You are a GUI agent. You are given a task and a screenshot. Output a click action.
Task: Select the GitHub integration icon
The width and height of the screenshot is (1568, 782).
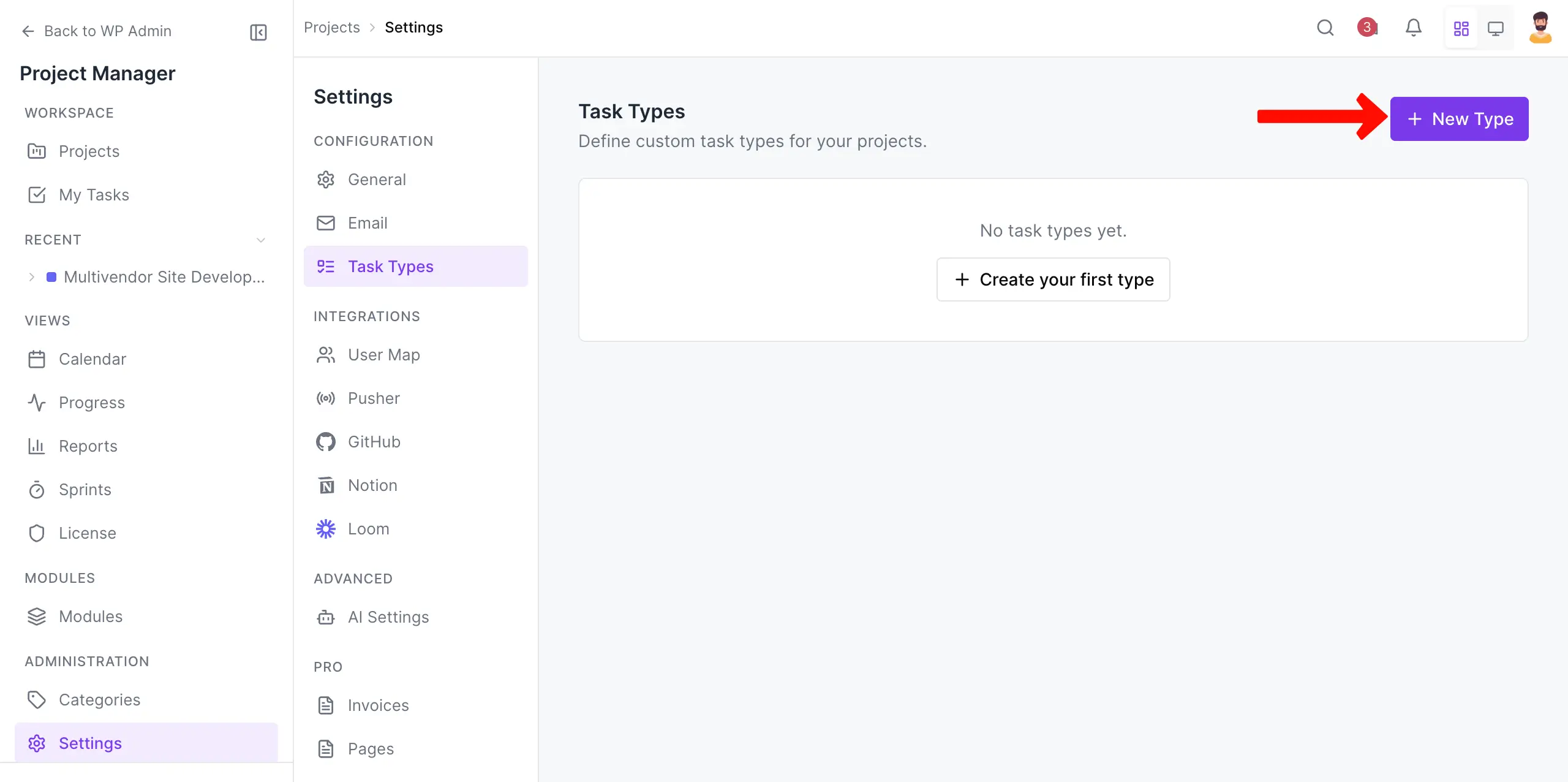tap(325, 441)
